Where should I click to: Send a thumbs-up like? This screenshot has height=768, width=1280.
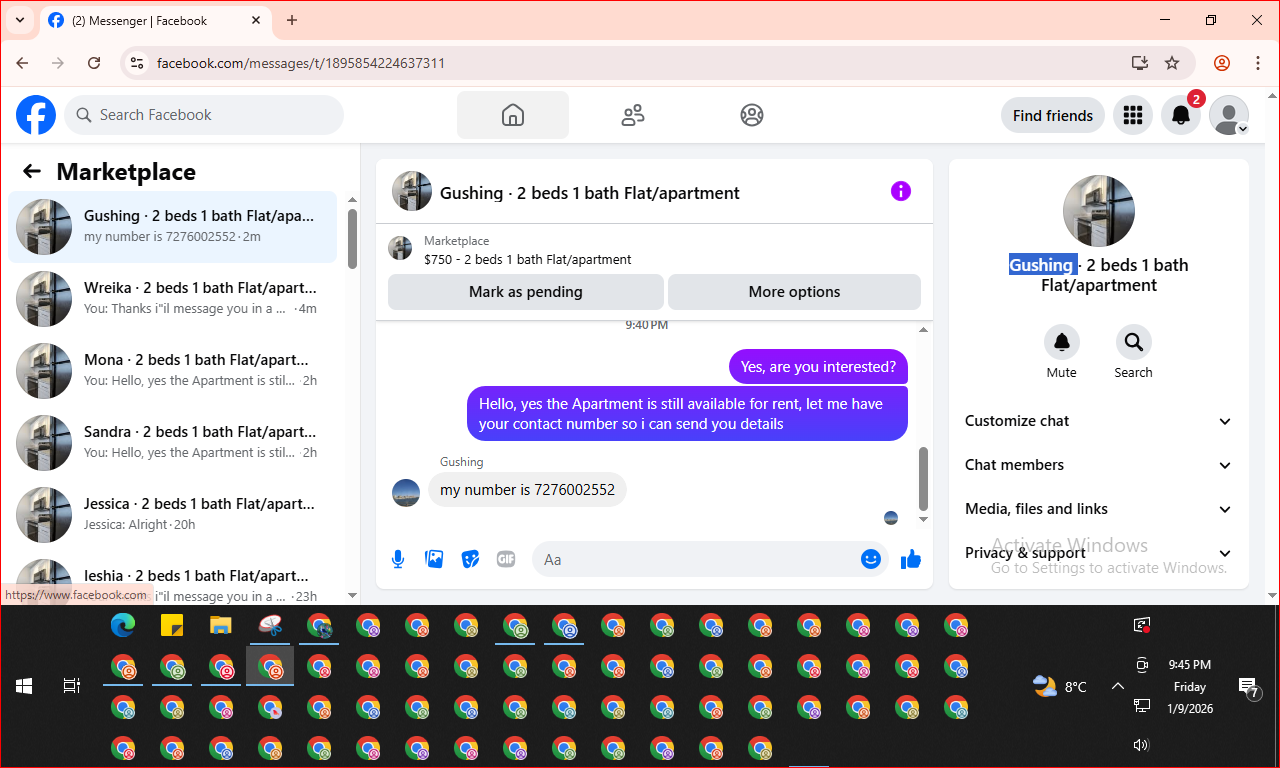[x=911, y=559]
